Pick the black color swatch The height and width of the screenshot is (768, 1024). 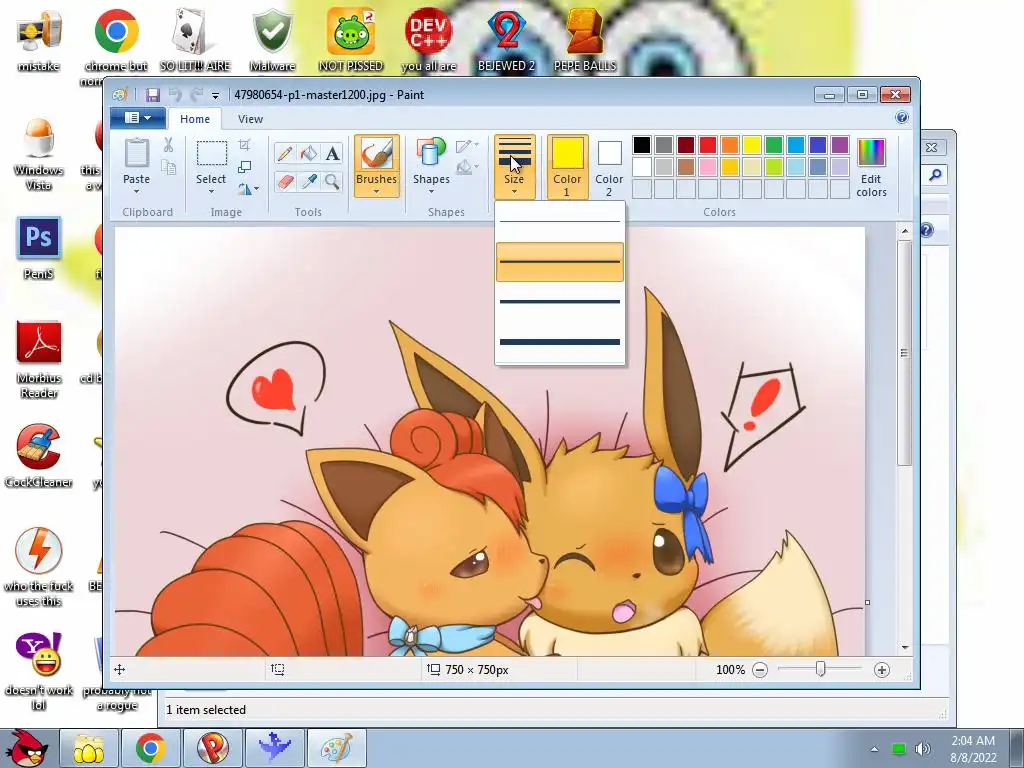(x=642, y=145)
